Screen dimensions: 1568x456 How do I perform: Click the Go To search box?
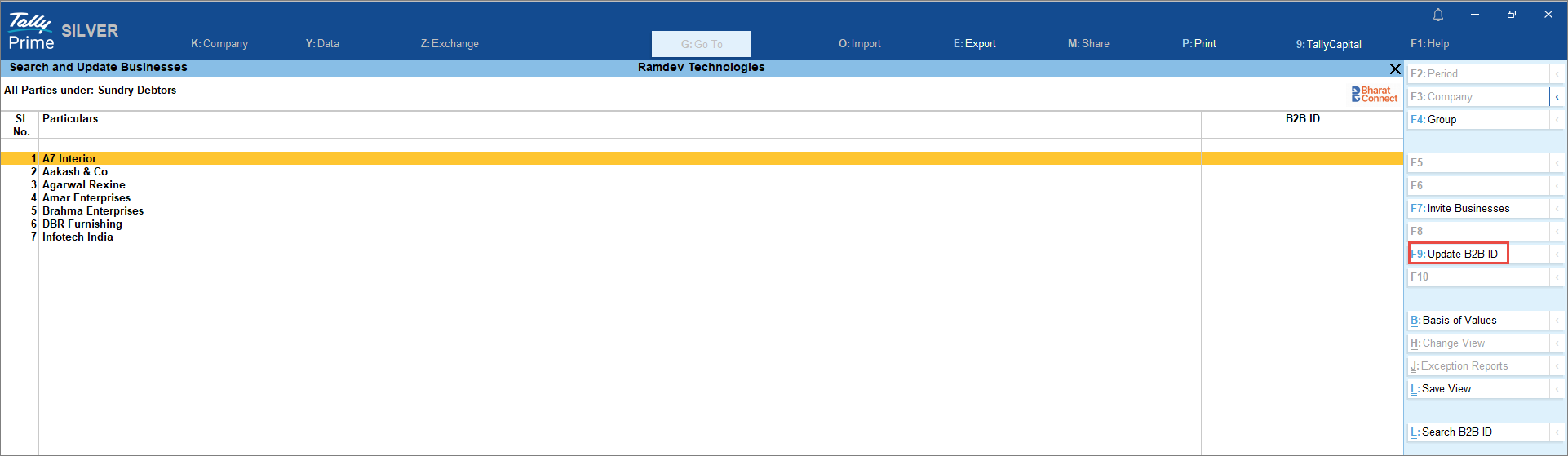701,44
